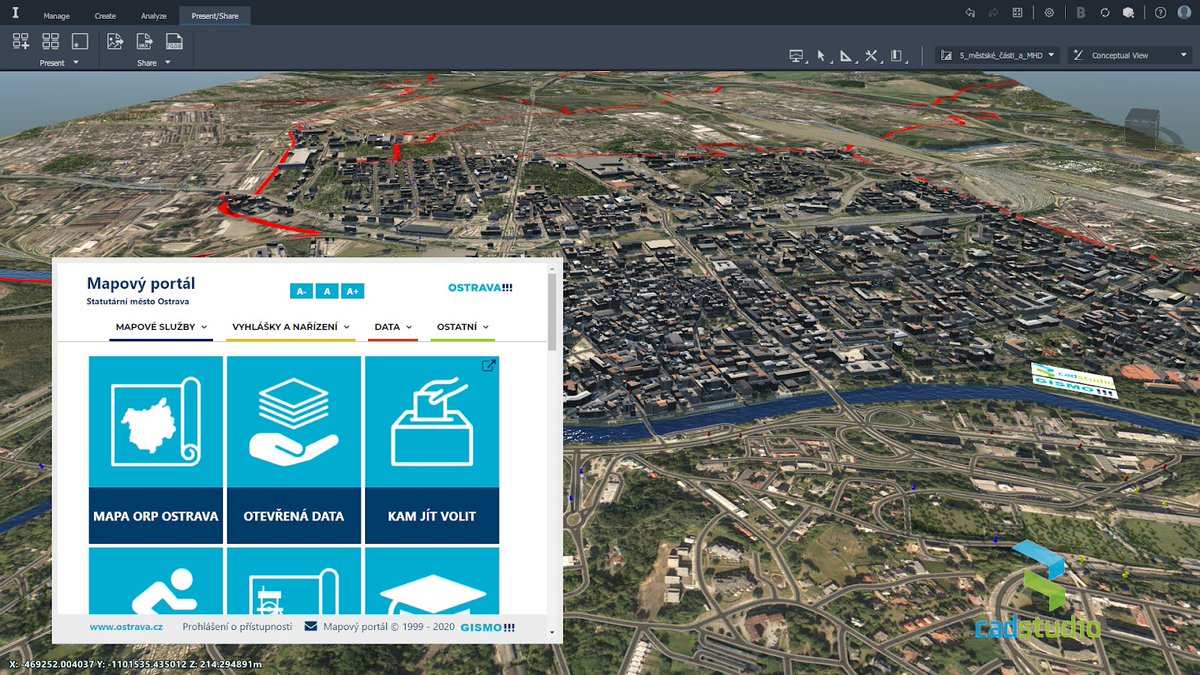Open Prohlášení o přístupnosti link
The image size is (1200, 675).
(237, 627)
